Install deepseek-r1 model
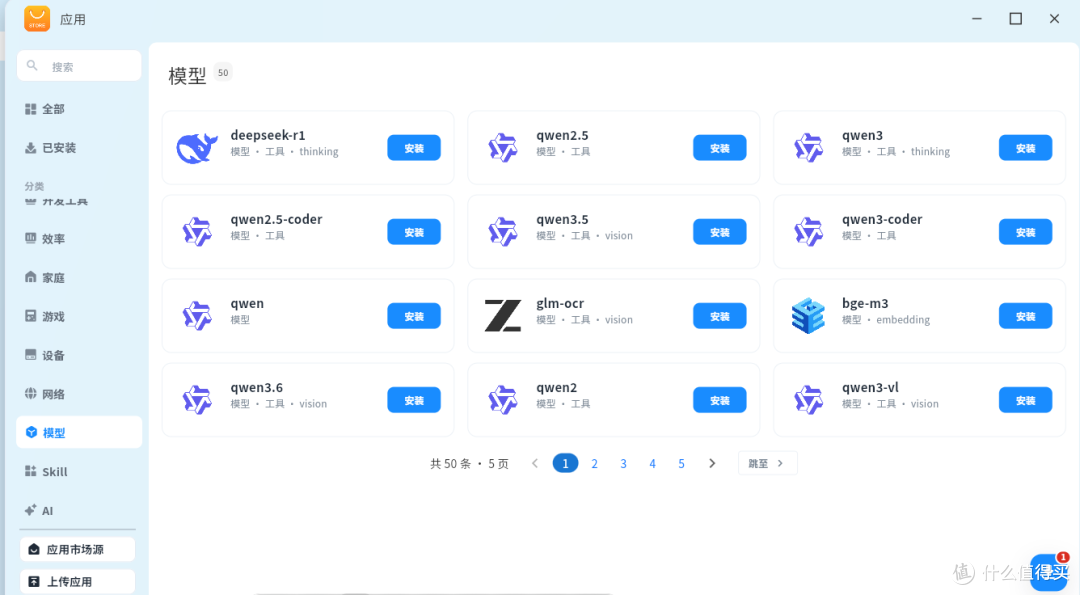The image size is (1080, 595). [414, 148]
